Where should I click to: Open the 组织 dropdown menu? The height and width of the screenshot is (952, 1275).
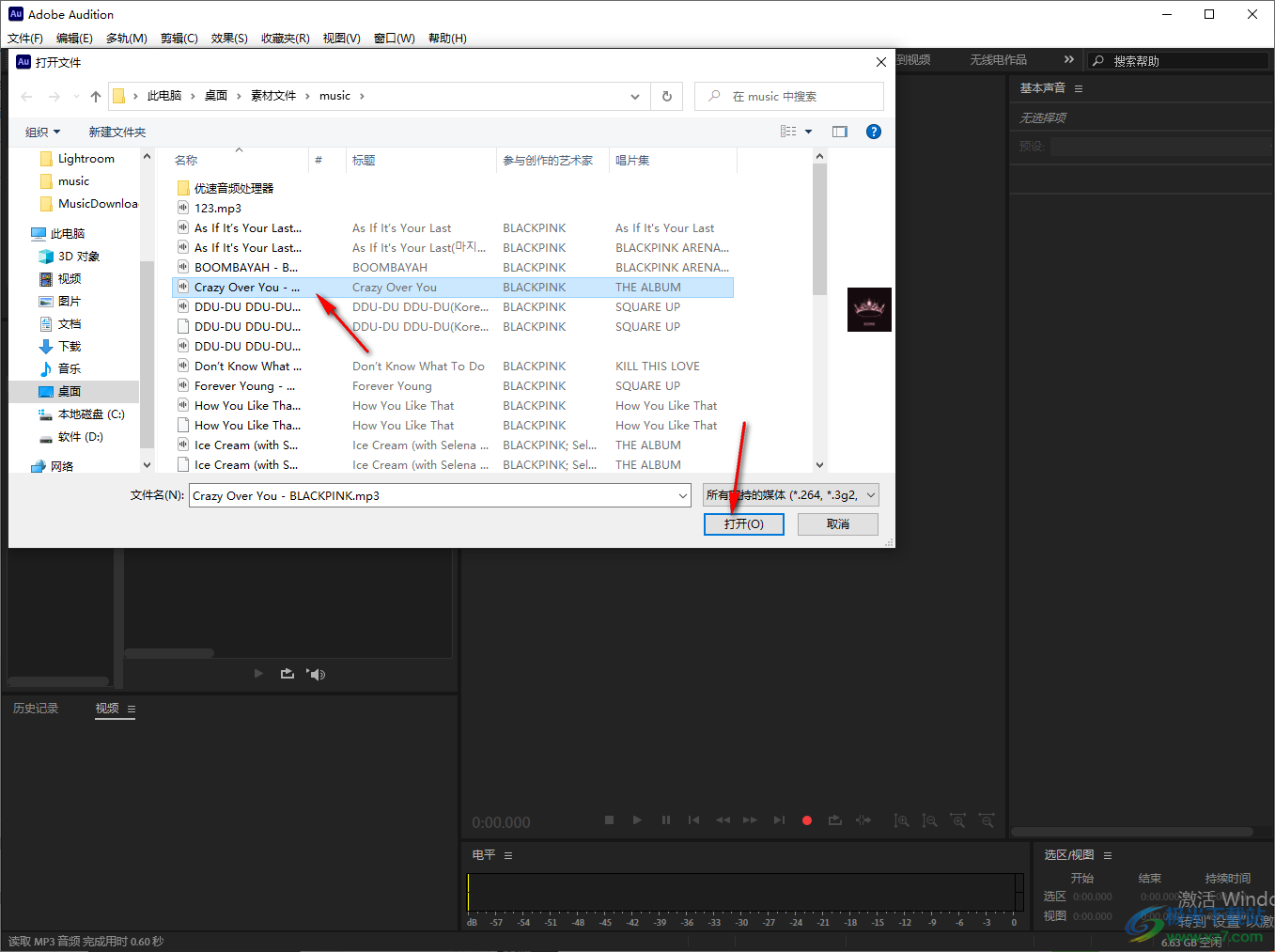[x=42, y=132]
